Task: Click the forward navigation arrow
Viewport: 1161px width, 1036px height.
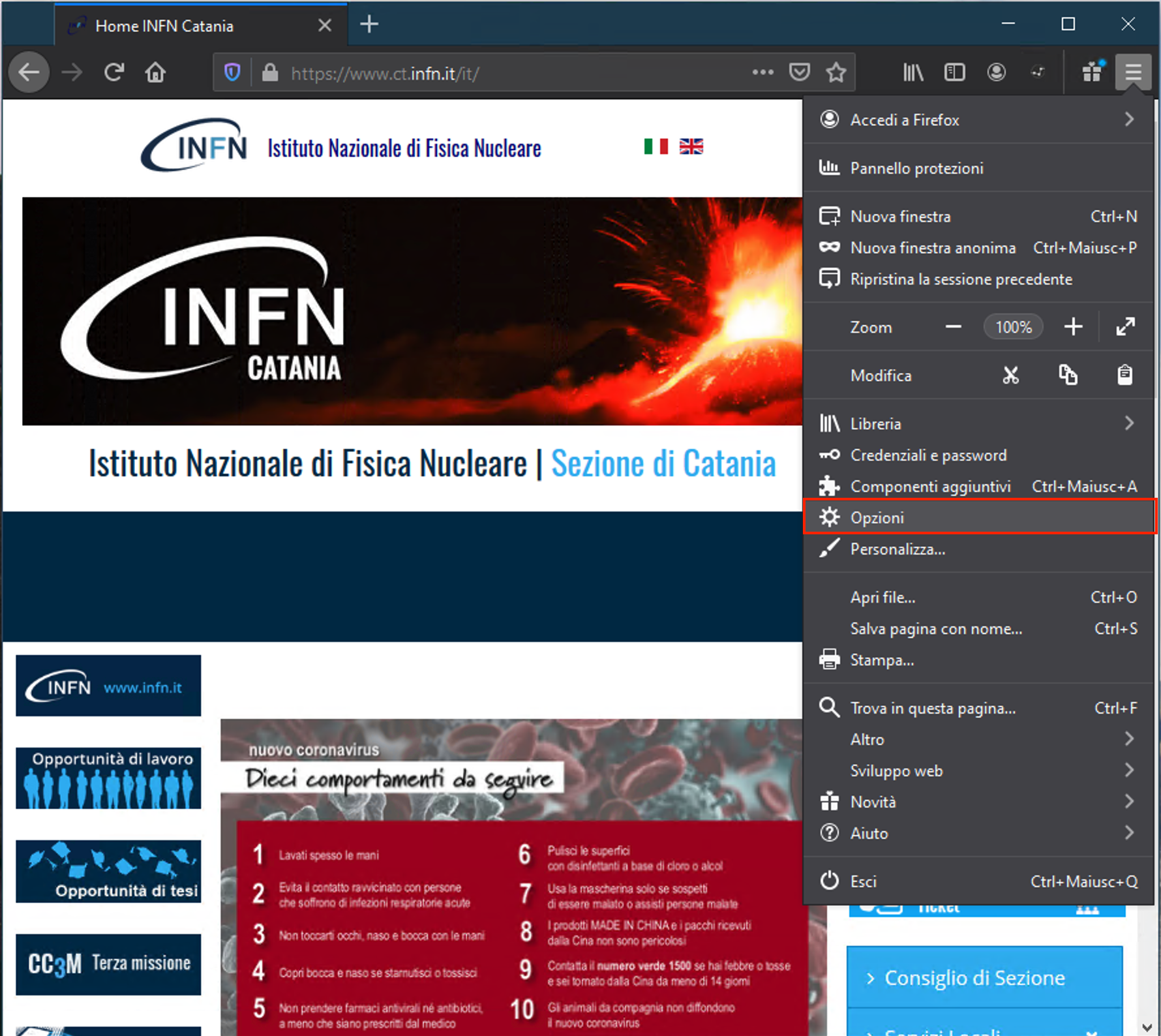Action: coord(72,72)
